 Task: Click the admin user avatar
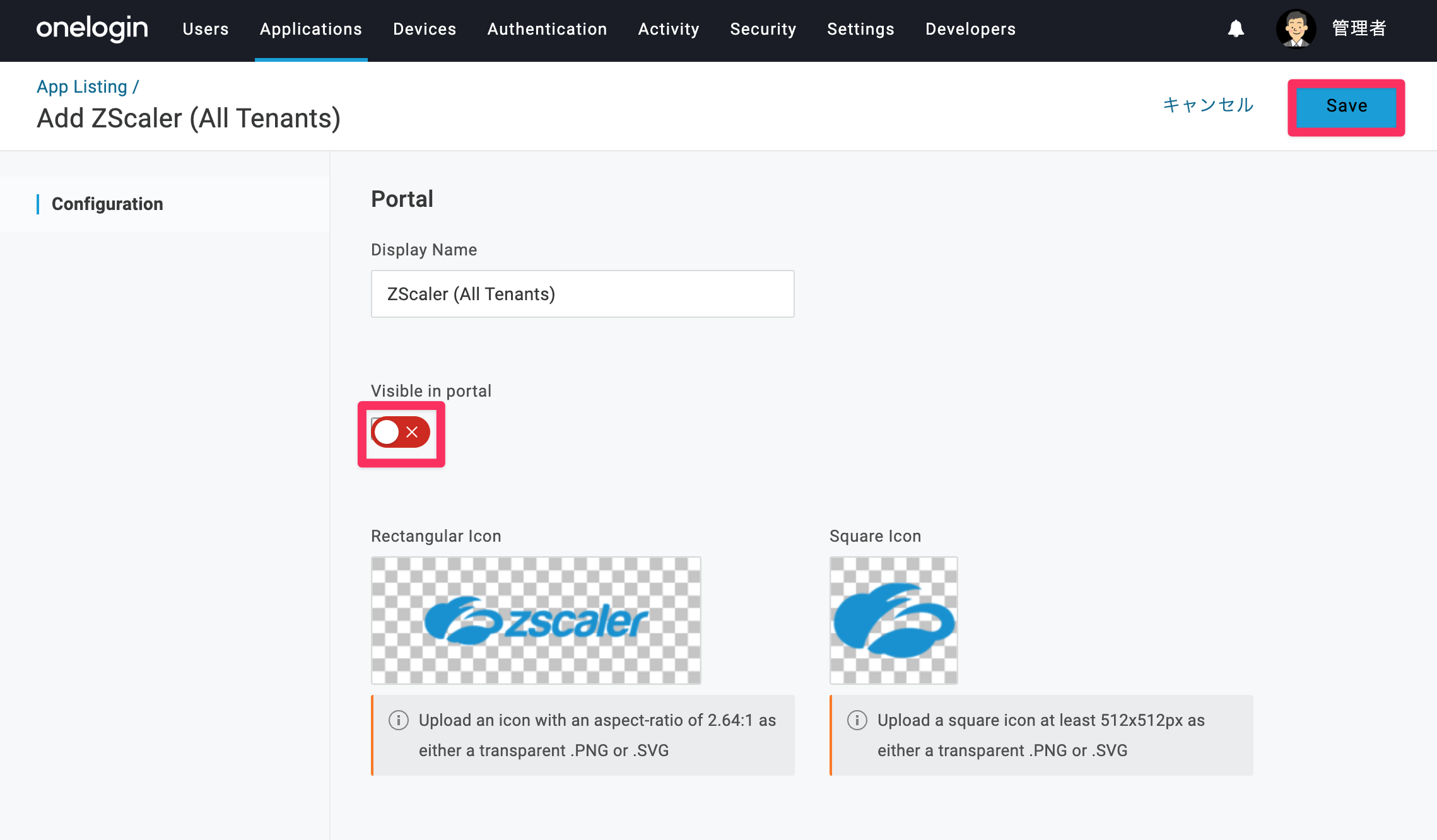(x=1296, y=28)
